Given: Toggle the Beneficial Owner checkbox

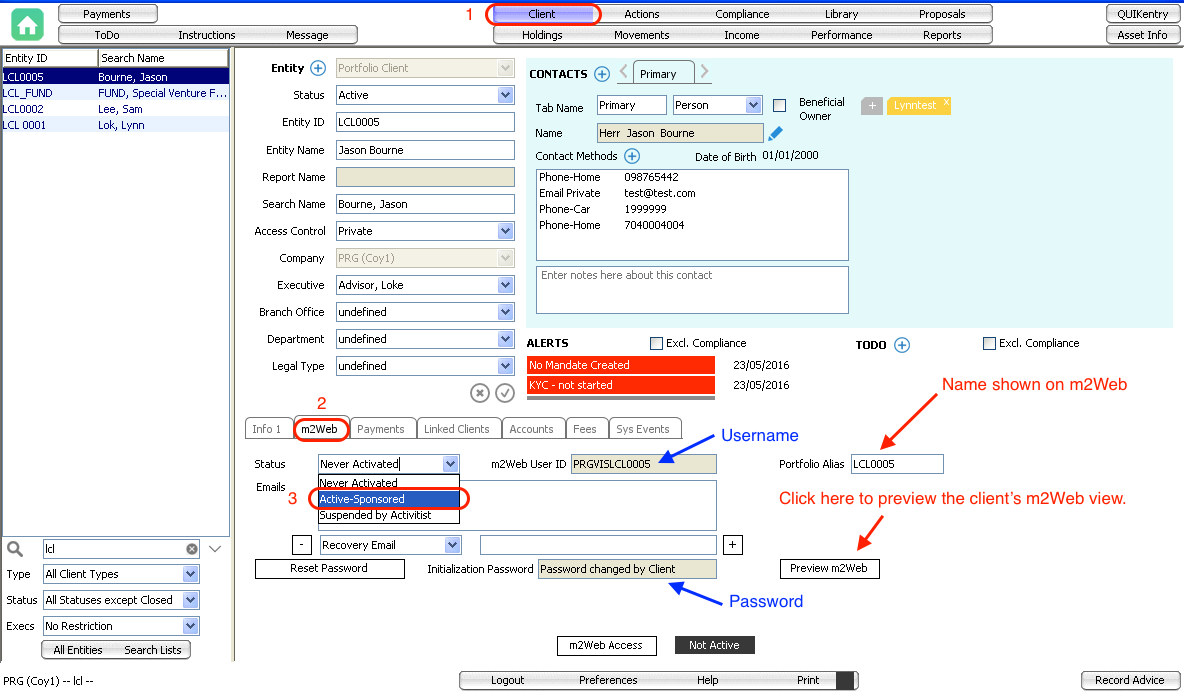Looking at the screenshot, I should click(780, 106).
